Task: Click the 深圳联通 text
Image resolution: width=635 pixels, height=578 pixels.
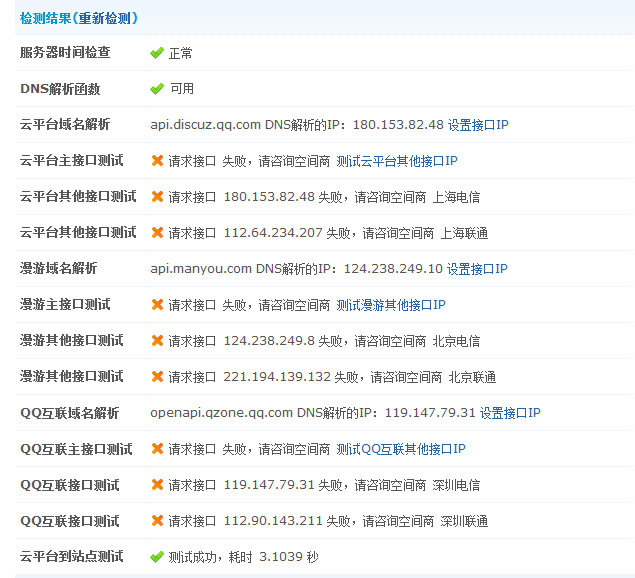Action: pyautogui.click(x=464, y=521)
